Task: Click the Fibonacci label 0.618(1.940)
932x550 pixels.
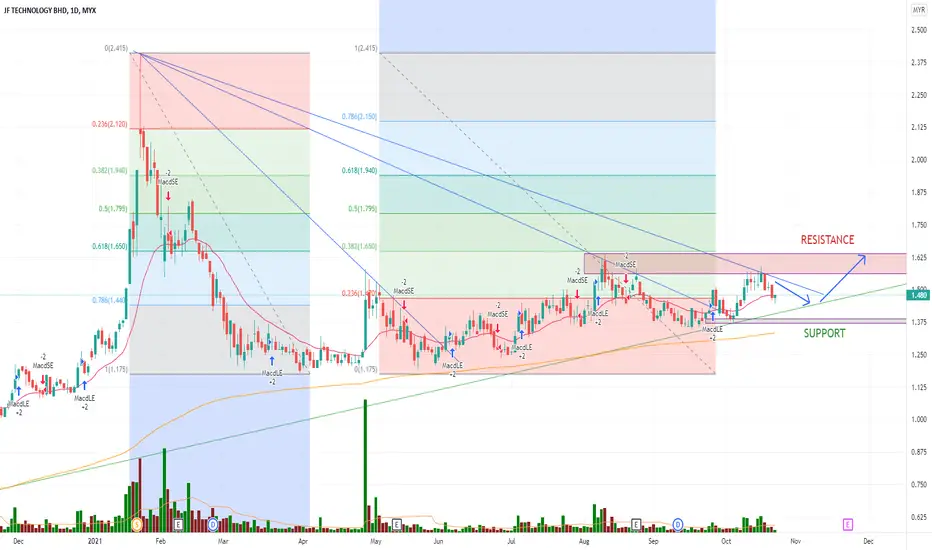Action: (x=359, y=171)
